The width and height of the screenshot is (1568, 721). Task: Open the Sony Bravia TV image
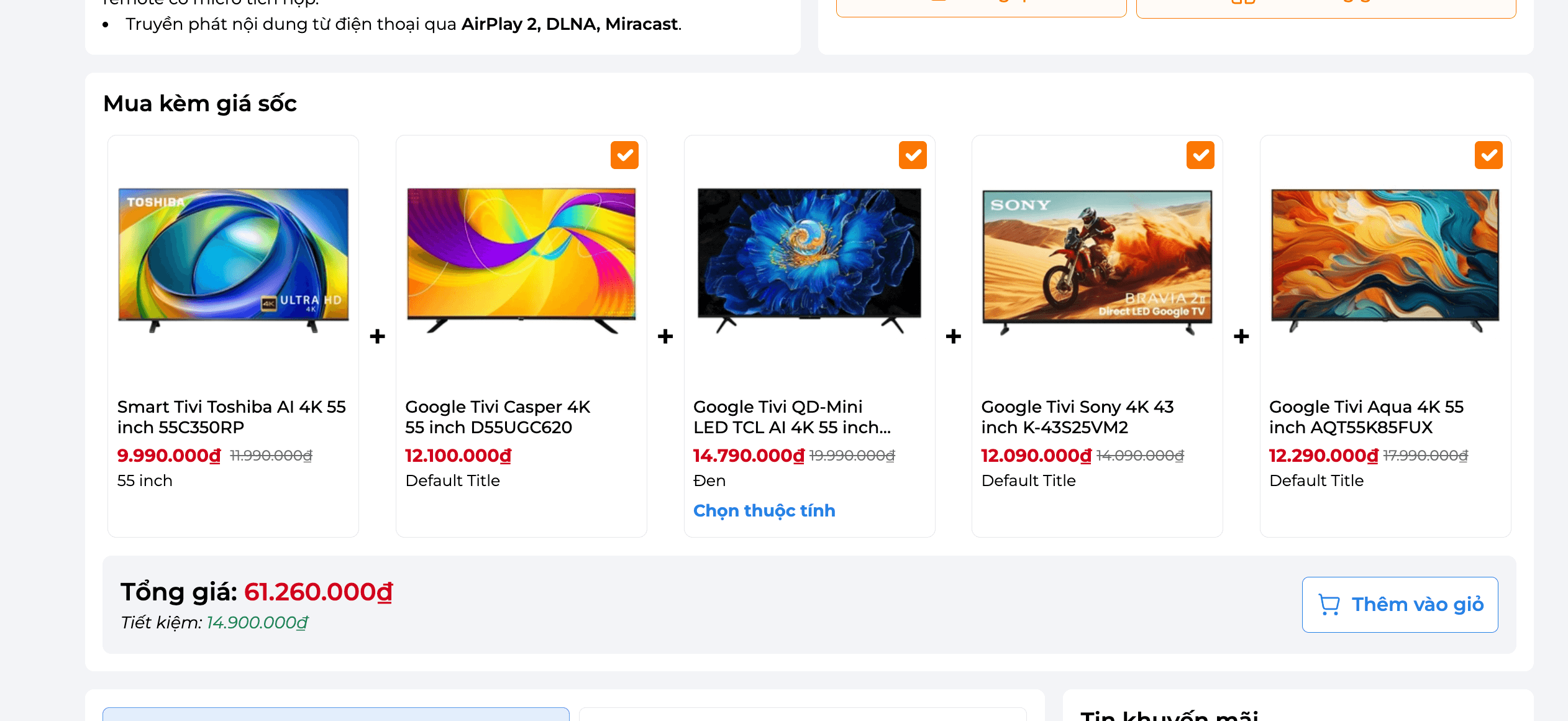click(x=1097, y=261)
